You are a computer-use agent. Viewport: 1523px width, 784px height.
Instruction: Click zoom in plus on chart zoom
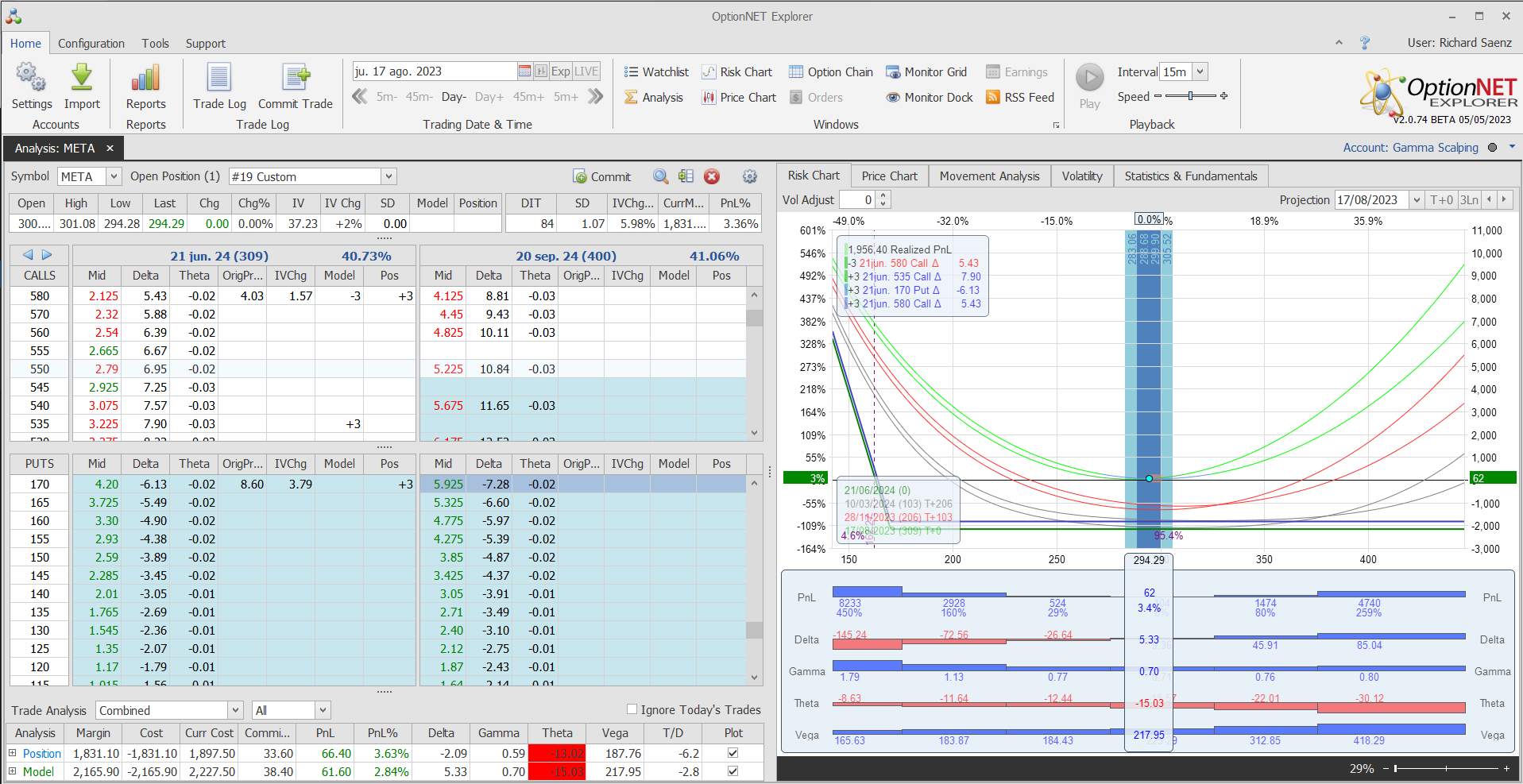point(1506,768)
